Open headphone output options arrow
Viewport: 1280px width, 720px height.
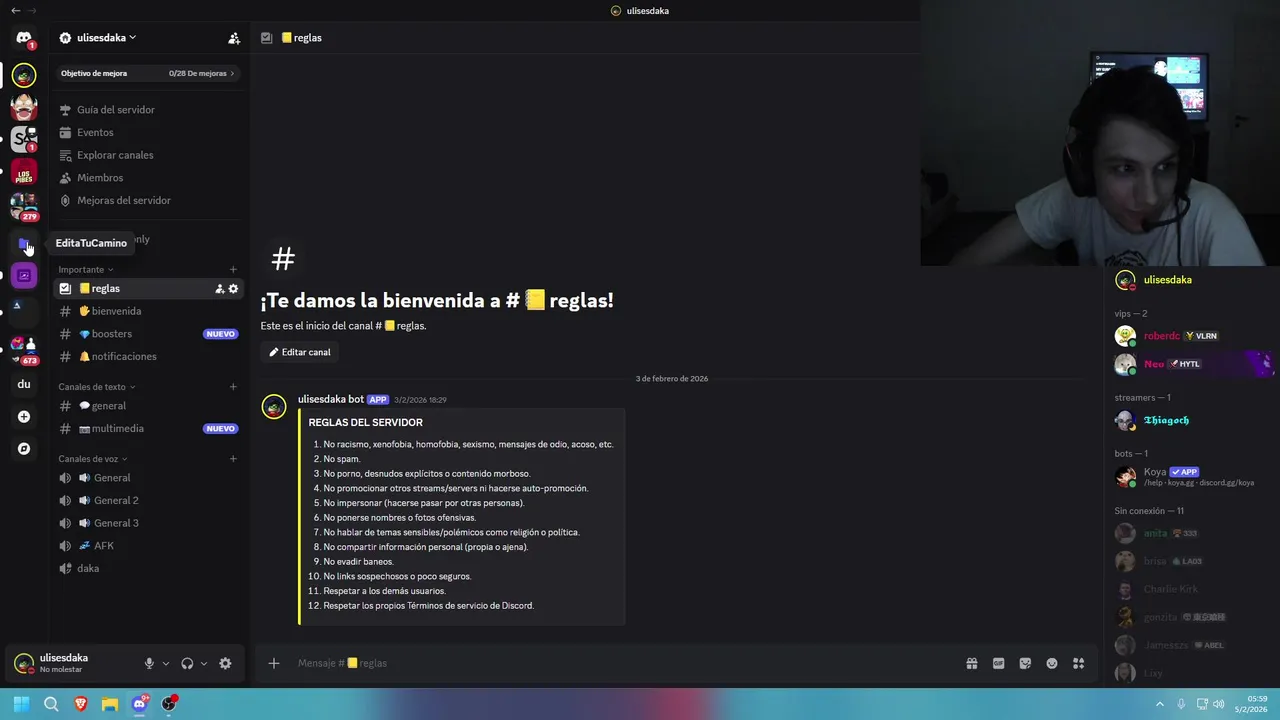(204, 663)
